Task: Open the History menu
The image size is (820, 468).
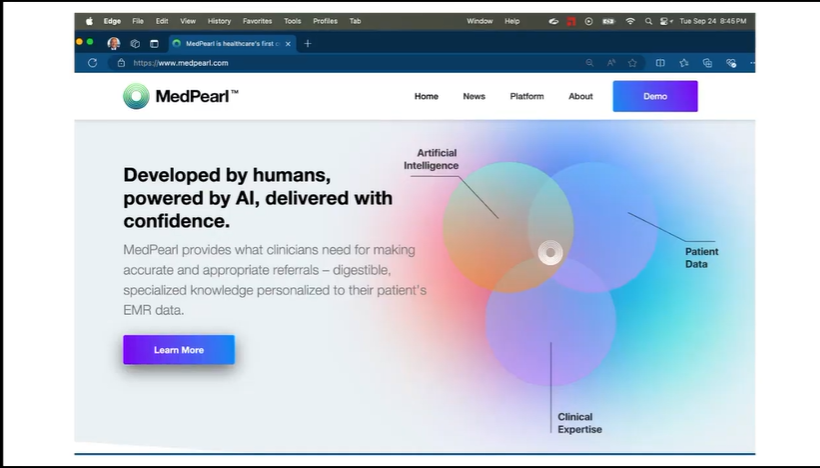Action: coord(219,21)
